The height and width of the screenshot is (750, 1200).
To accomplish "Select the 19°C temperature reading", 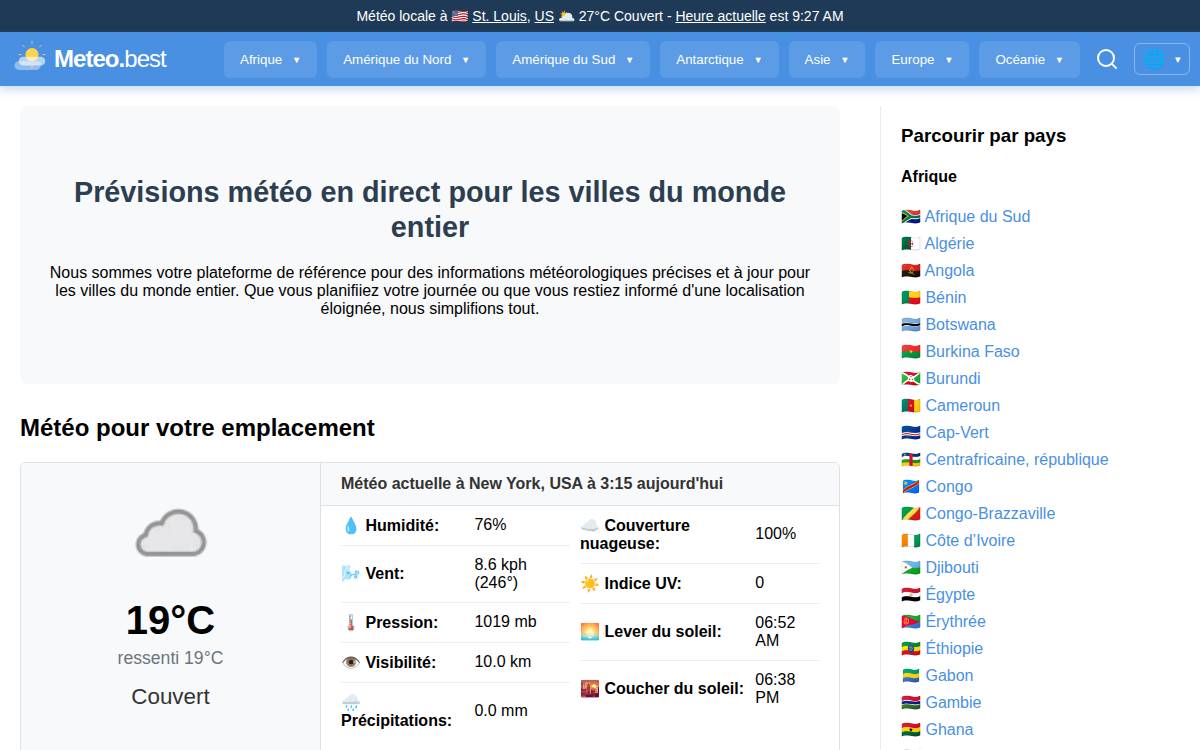I will [170, 620].
